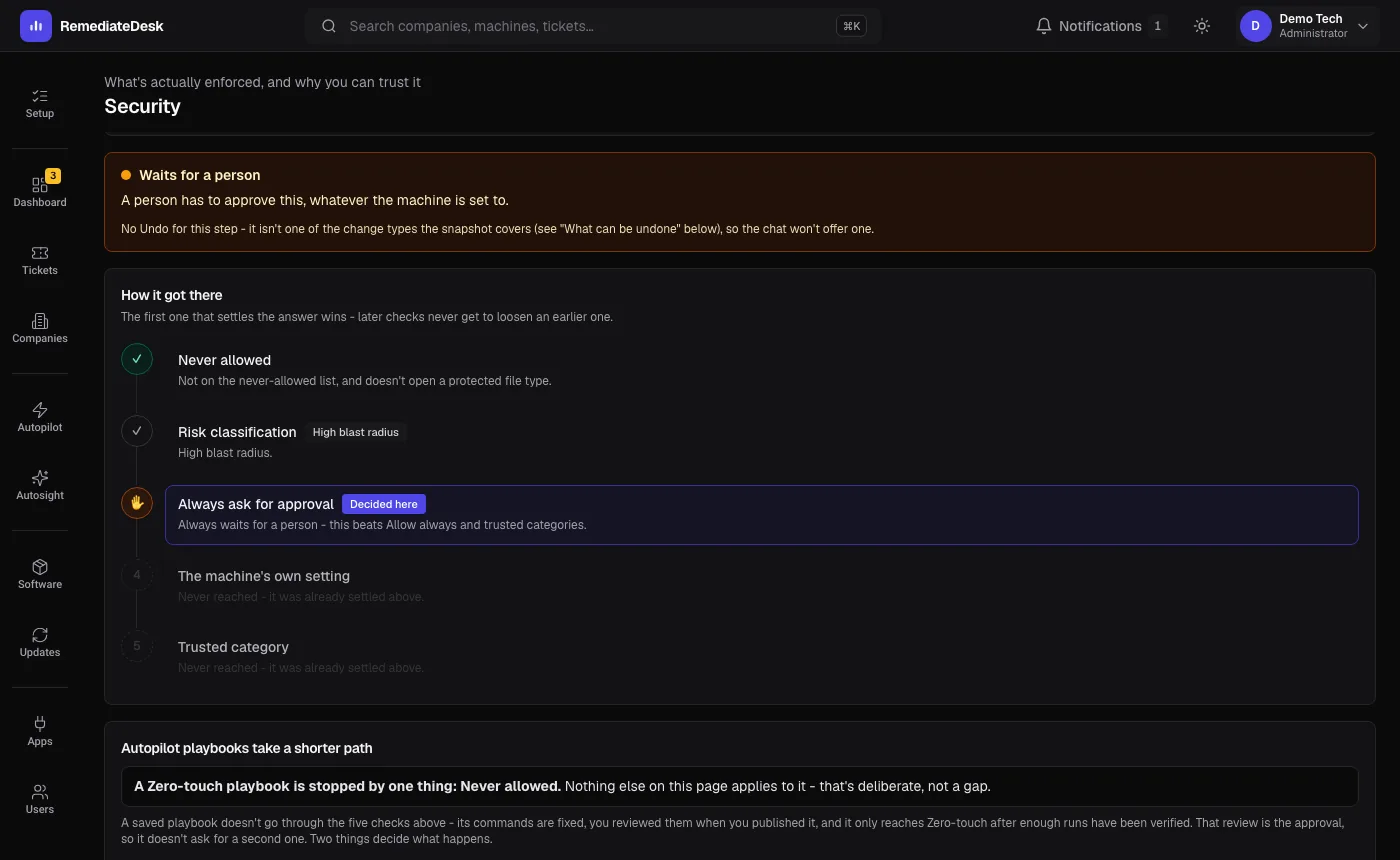Open the Apps page
Image resolution: width=1400 pixels, height=860 pixels.
[x=40, y=731]
